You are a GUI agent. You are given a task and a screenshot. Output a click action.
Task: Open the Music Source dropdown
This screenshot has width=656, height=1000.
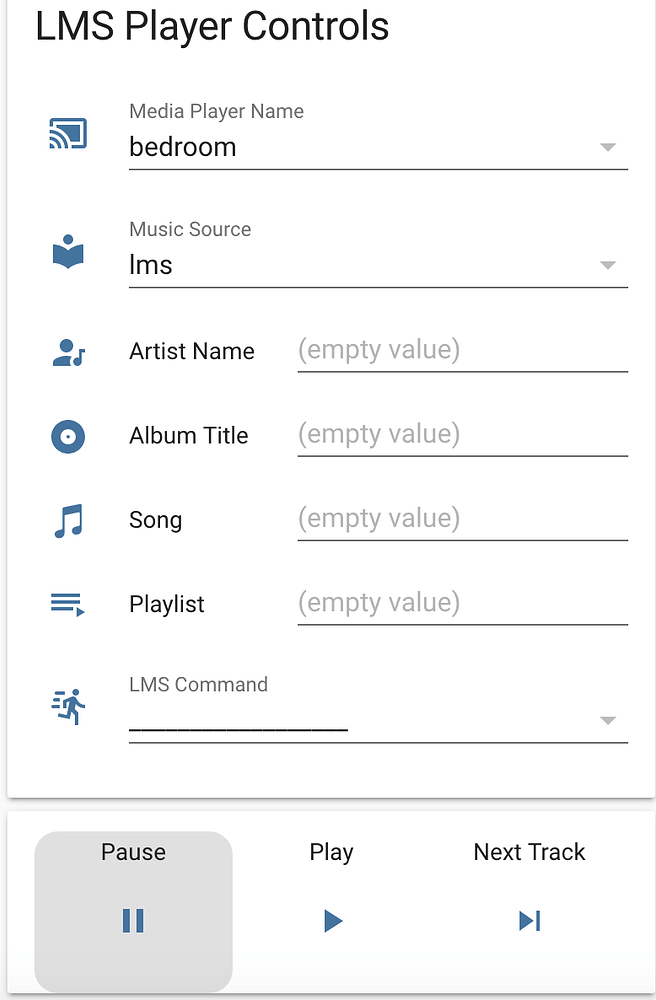608,265
